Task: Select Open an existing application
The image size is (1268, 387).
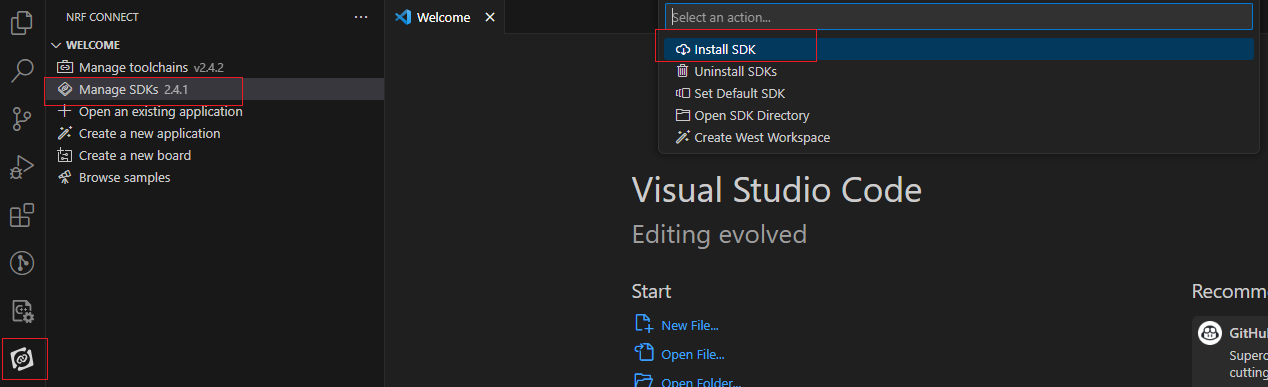Action: pyautogui.click(x=215, y=111)
